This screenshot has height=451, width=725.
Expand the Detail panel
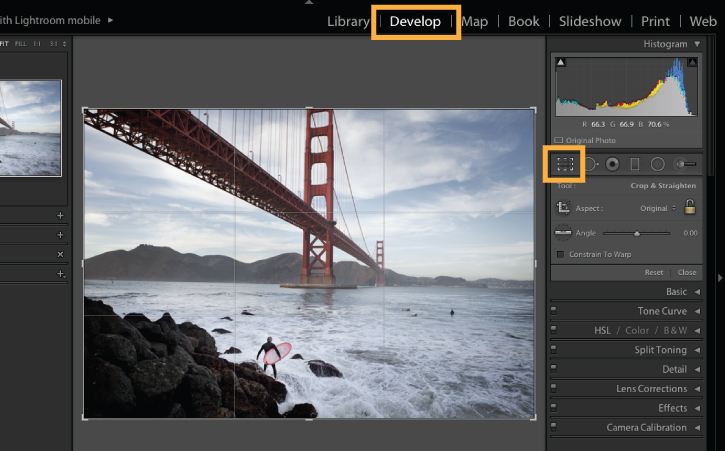click(697, 370)
